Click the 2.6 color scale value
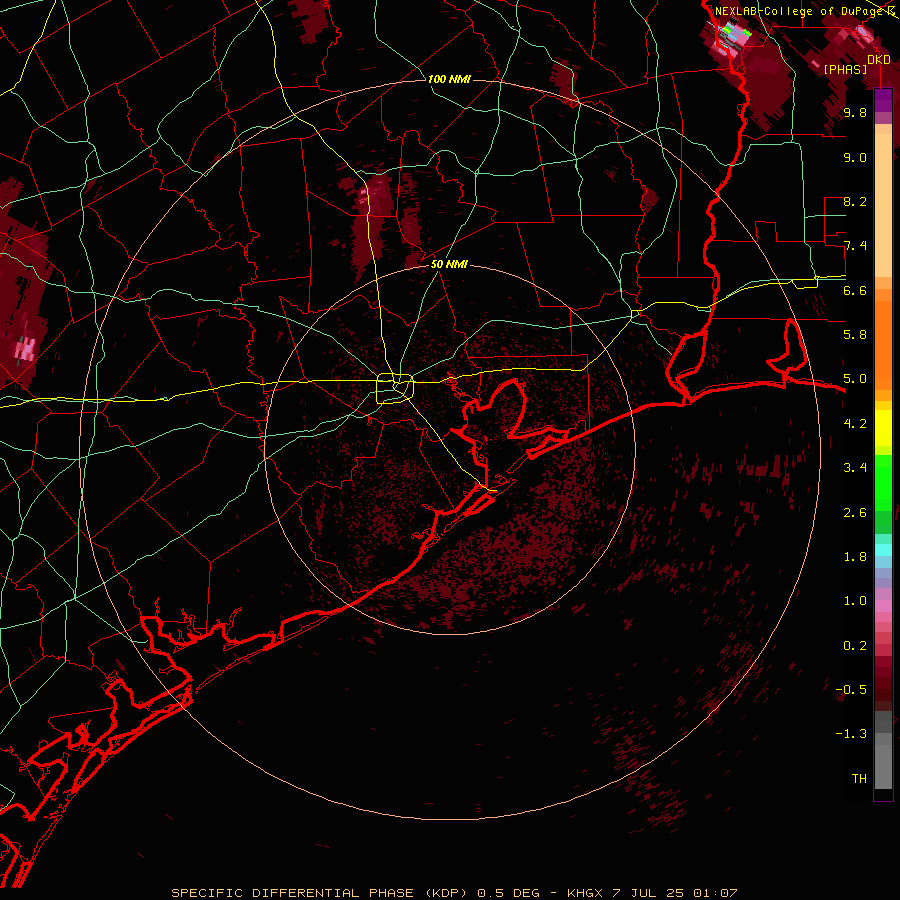Image resolution: width=900 pixels, height=900 pixels. tap(855, 512)
